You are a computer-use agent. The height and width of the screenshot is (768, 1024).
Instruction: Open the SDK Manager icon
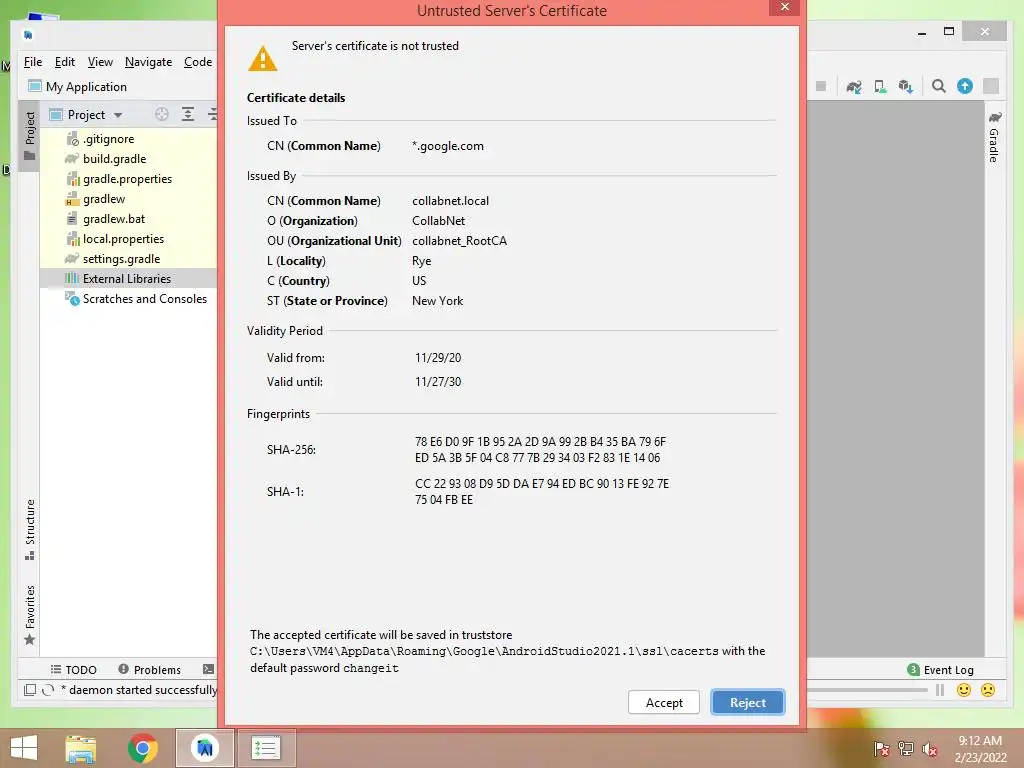906,86
